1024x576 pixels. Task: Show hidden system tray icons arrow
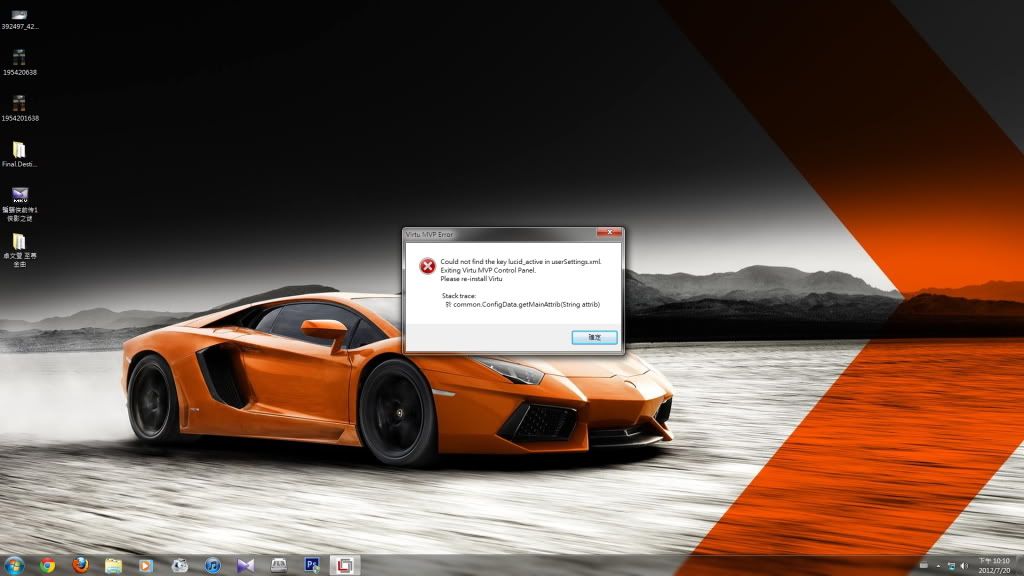[938, 566]
